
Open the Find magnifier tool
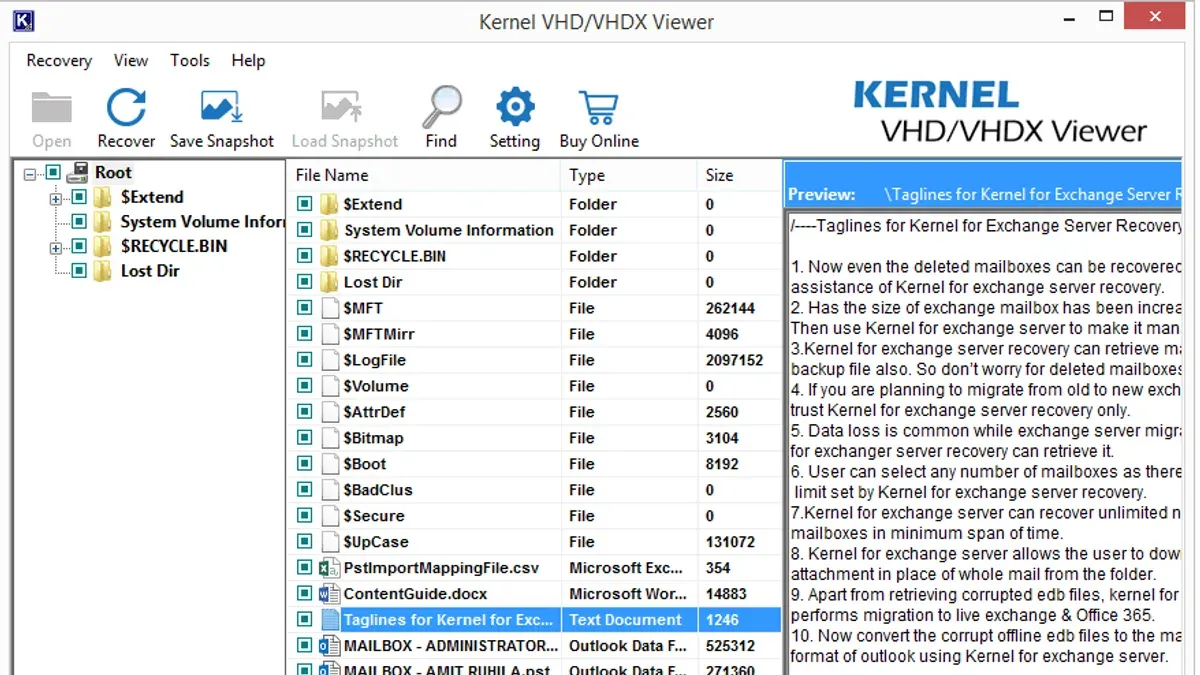click(441, 106)
